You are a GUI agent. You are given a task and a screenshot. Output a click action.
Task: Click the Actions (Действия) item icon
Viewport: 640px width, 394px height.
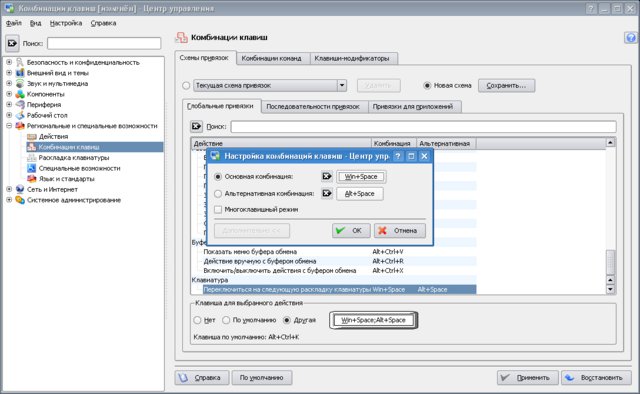tap(31, 136)
